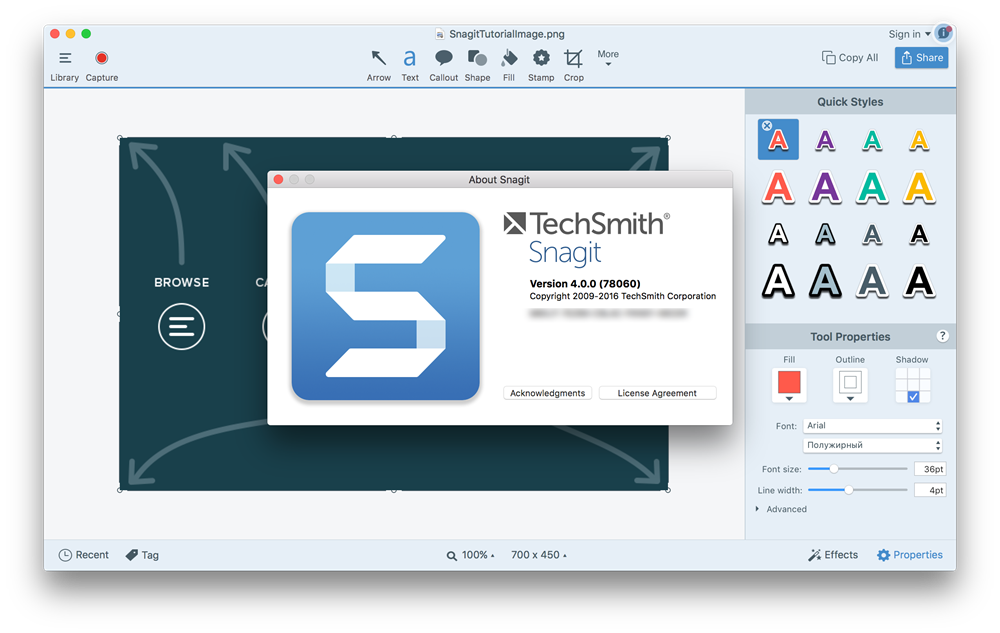Choose the small teal A quick style
The height and width of the screenshot is (633, 1000).
(872, 140)
